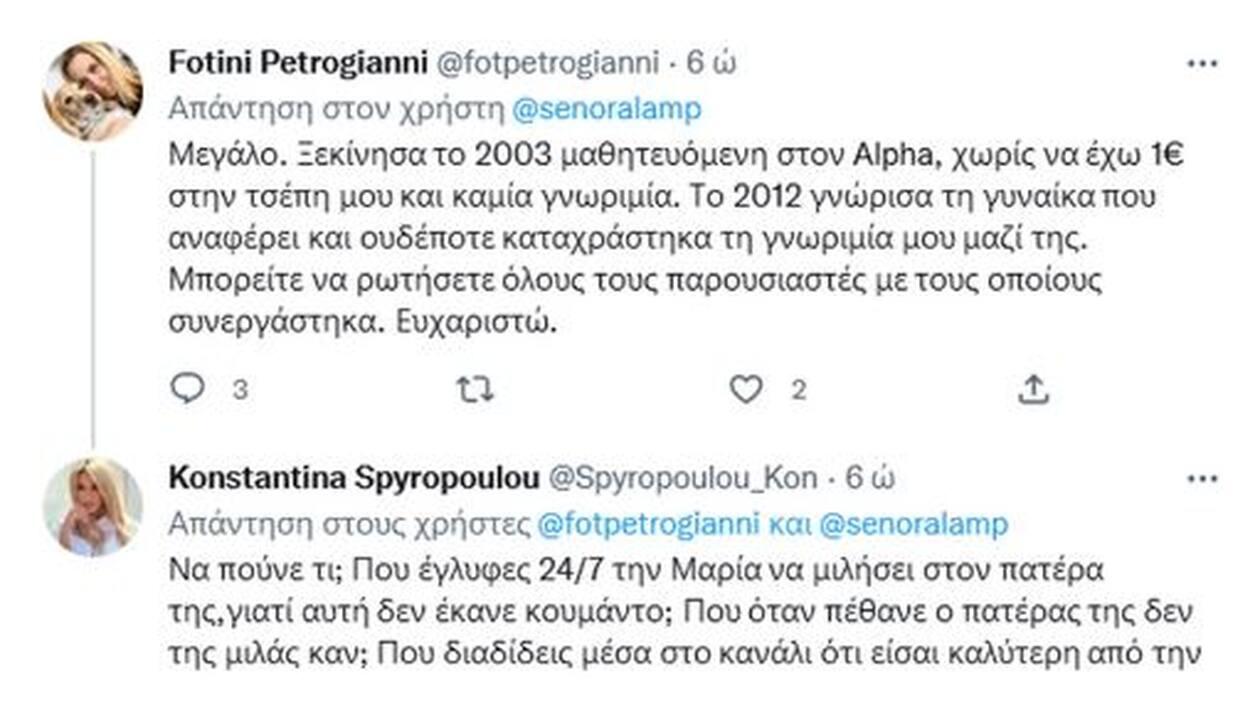Click Konstantina Spyropoulou's profile avatar
The height and width of the screenshot is (720, 1260).
coord(95,505)
